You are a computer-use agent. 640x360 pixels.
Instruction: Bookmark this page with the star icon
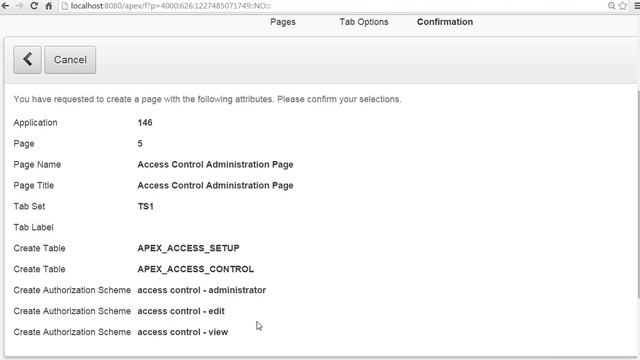coord(622,6)
